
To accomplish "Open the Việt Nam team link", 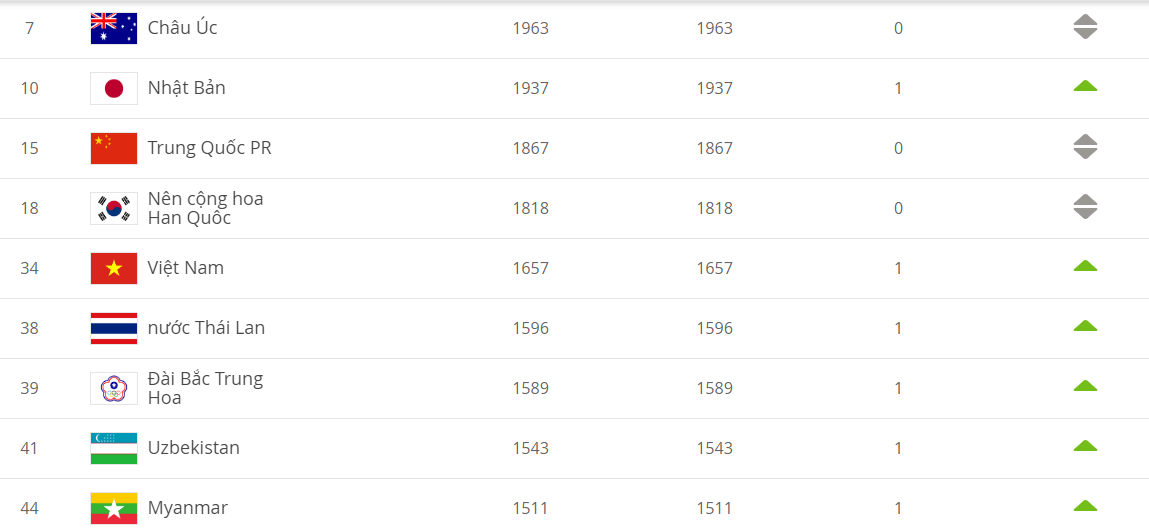I will pyautogui.click(x=185, y=268).
